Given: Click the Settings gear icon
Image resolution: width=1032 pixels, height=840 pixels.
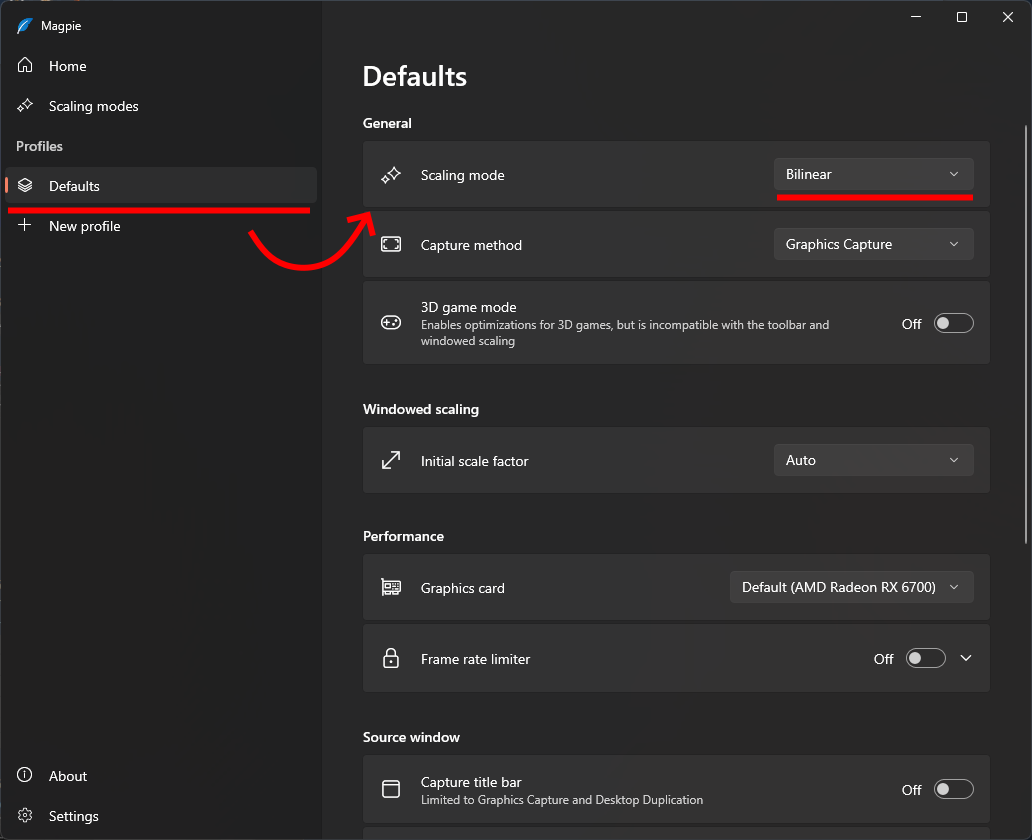Looking at the screenshot, I should (26, 816).
